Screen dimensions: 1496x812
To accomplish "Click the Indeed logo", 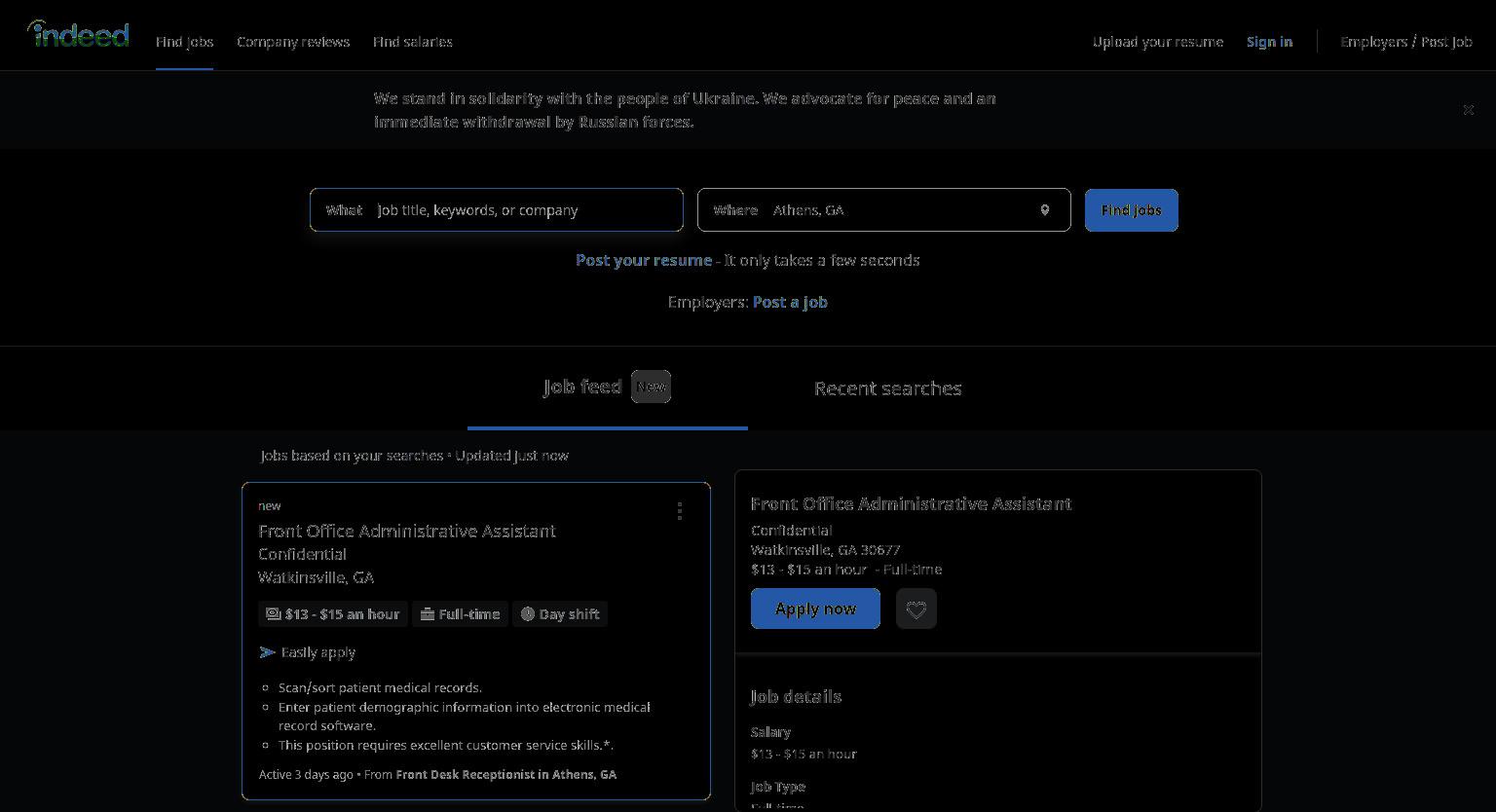I will pyautogui.click(x=78, y=34).
